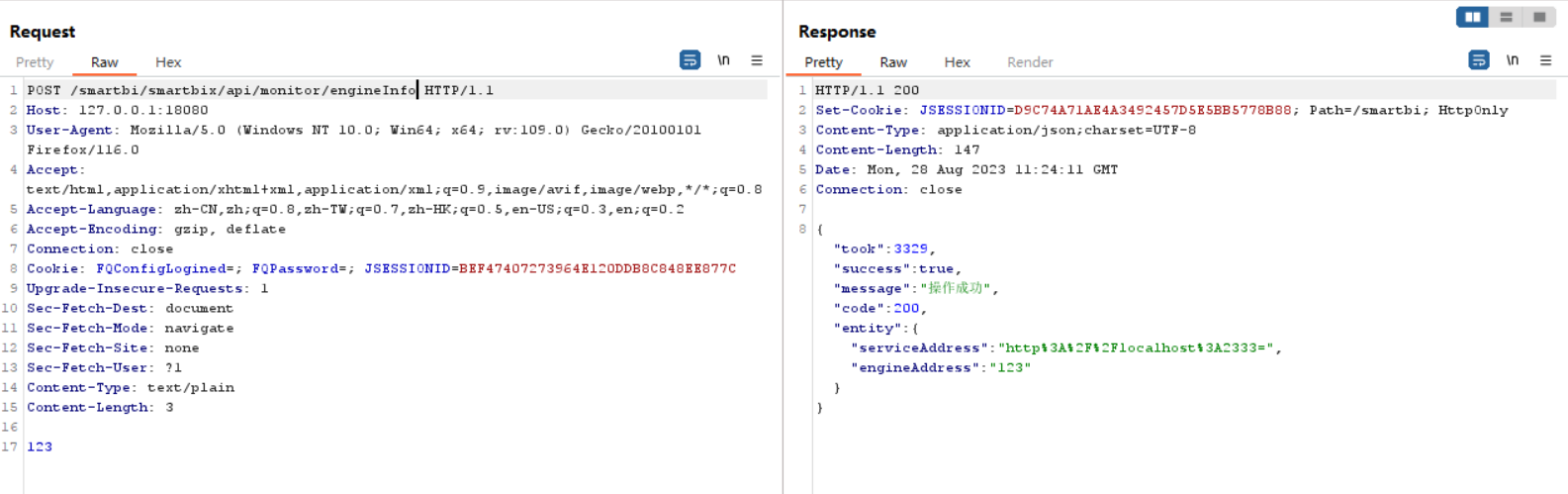Click the request Content-Type: text/plain line
This screenshot has width=1568, height=494.
click(131, 387)
